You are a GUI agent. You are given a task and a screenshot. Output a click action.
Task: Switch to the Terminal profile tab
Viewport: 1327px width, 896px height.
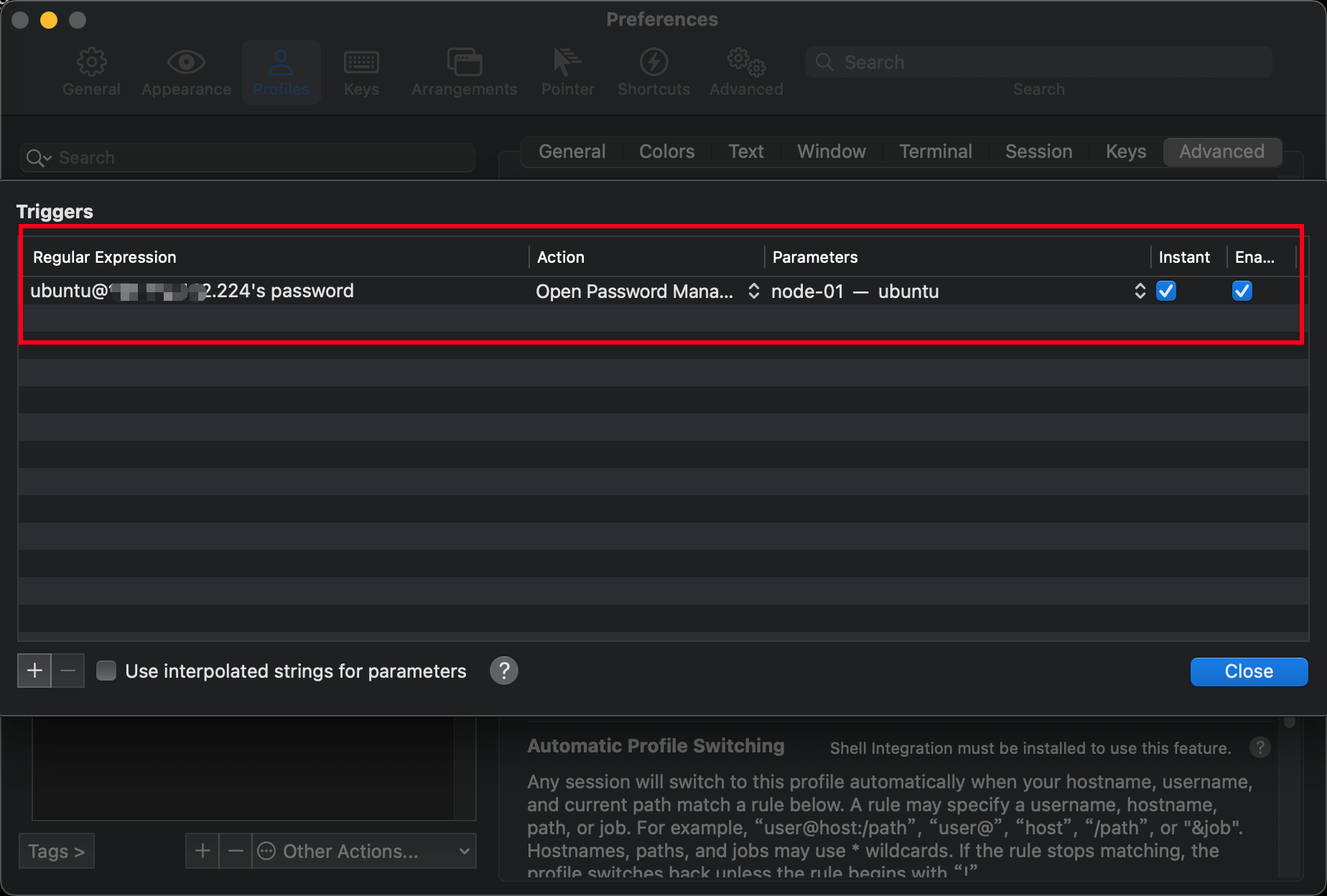pyautogui.click(x=936, y=151)
